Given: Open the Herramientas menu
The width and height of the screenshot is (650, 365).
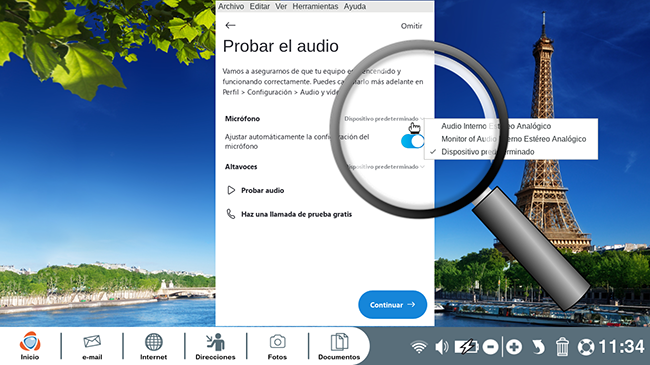Looking at the screenshot, I should point(315,6).
